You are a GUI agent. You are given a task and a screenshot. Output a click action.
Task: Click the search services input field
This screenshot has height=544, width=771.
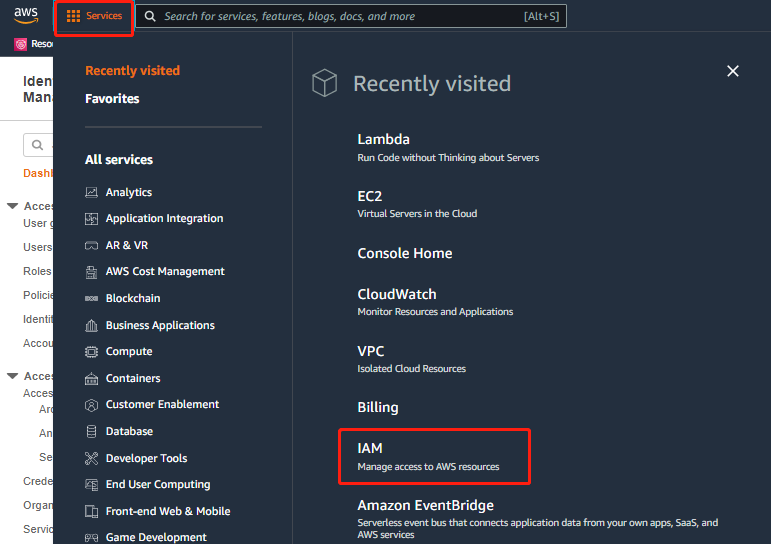340,17
